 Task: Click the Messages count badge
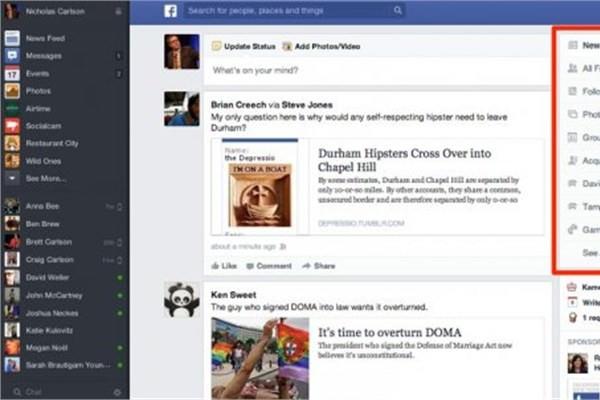point(119,56)
